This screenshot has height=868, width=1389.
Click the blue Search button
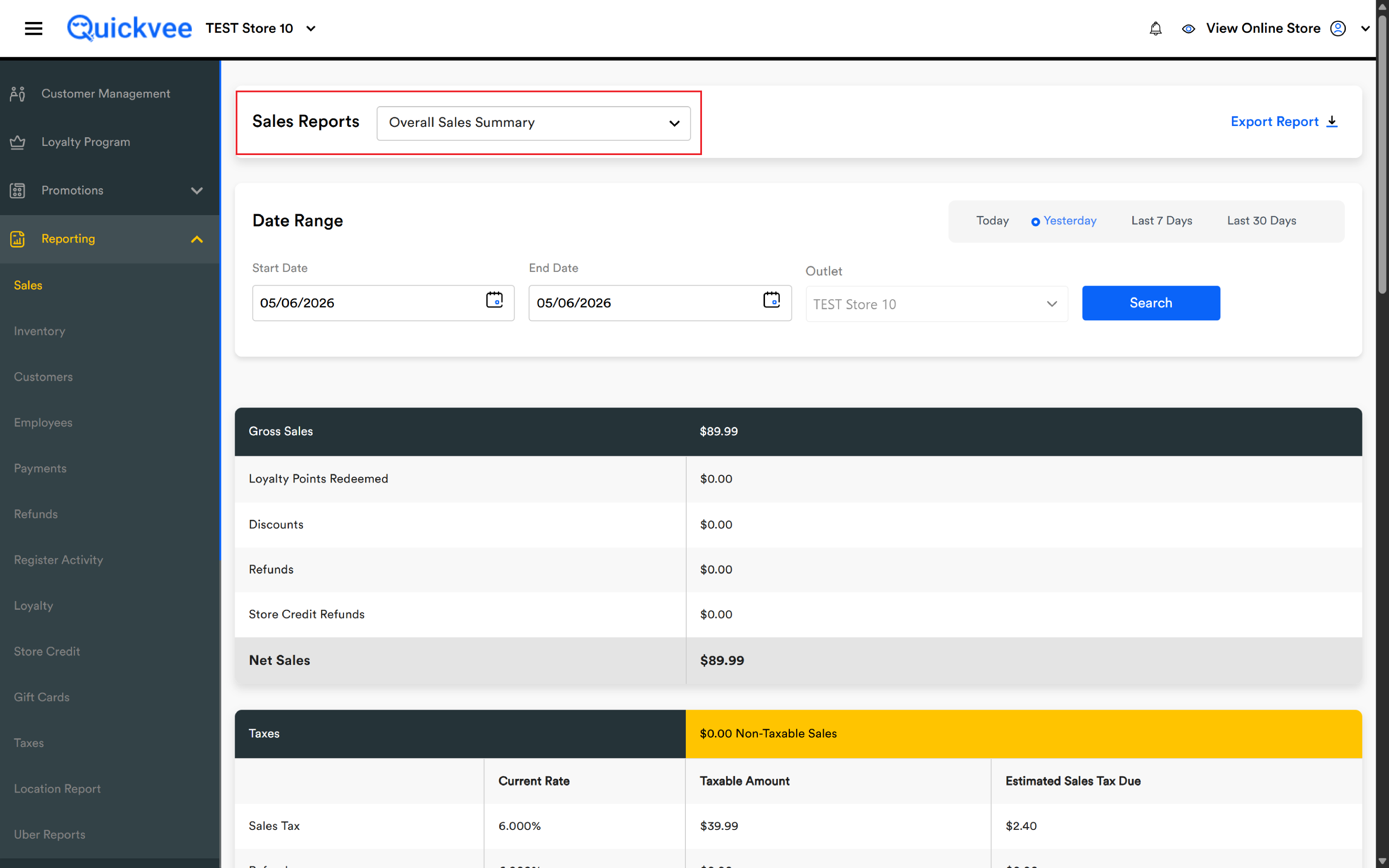coord(1151,303)
